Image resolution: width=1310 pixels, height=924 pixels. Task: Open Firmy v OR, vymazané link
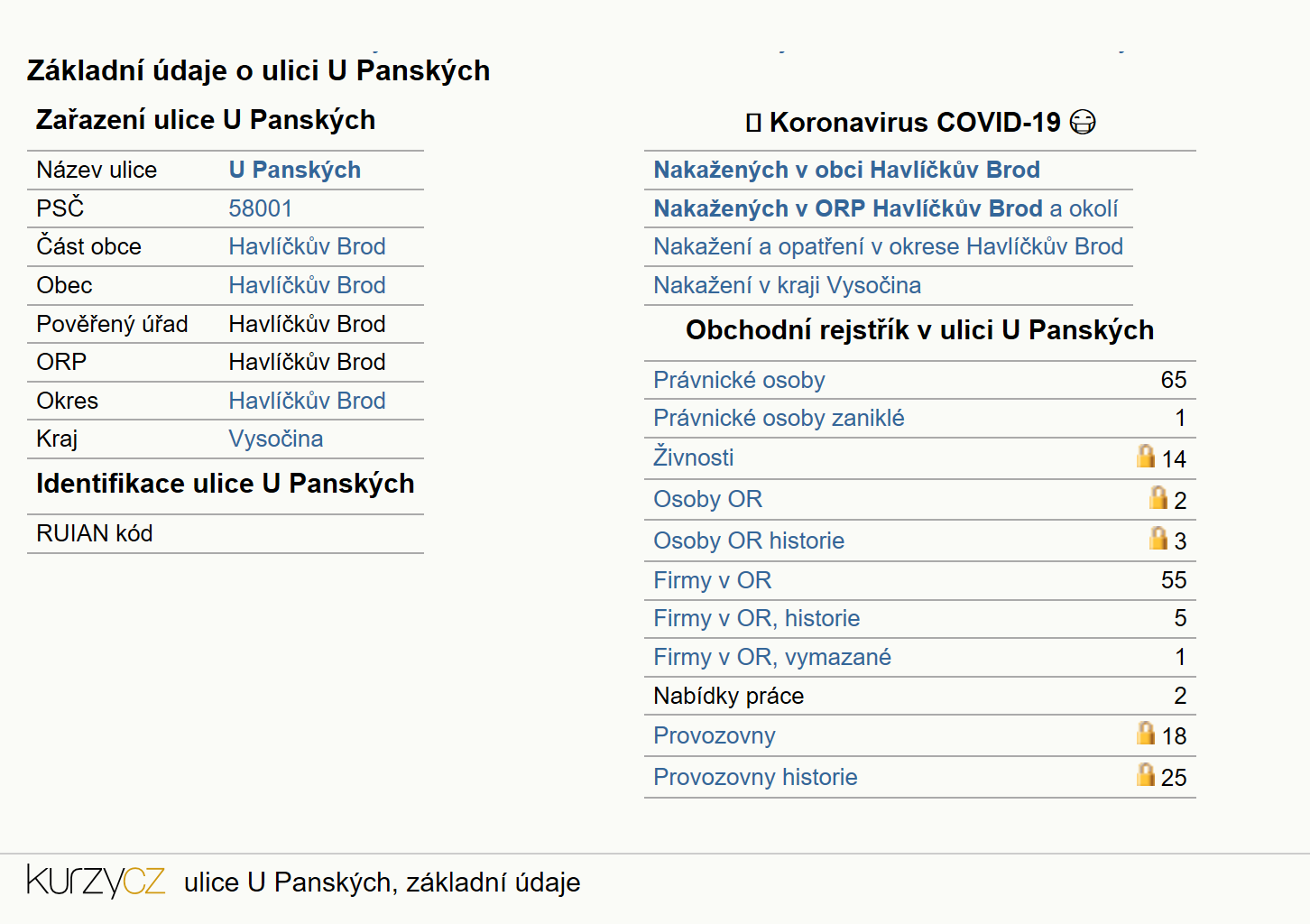click(772, 657)
